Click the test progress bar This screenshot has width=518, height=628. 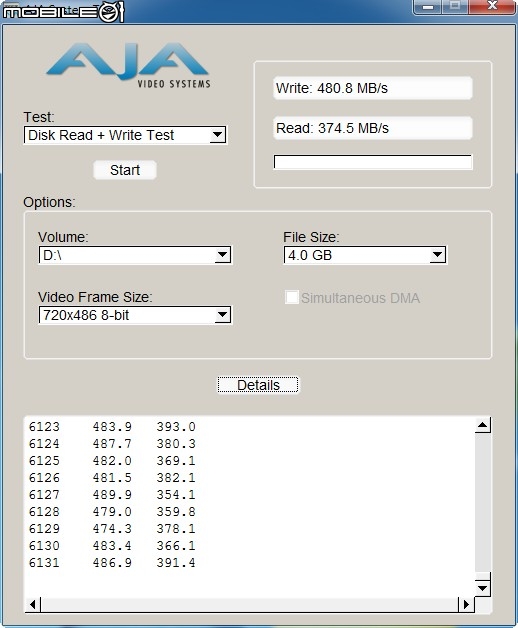(373, 162)
